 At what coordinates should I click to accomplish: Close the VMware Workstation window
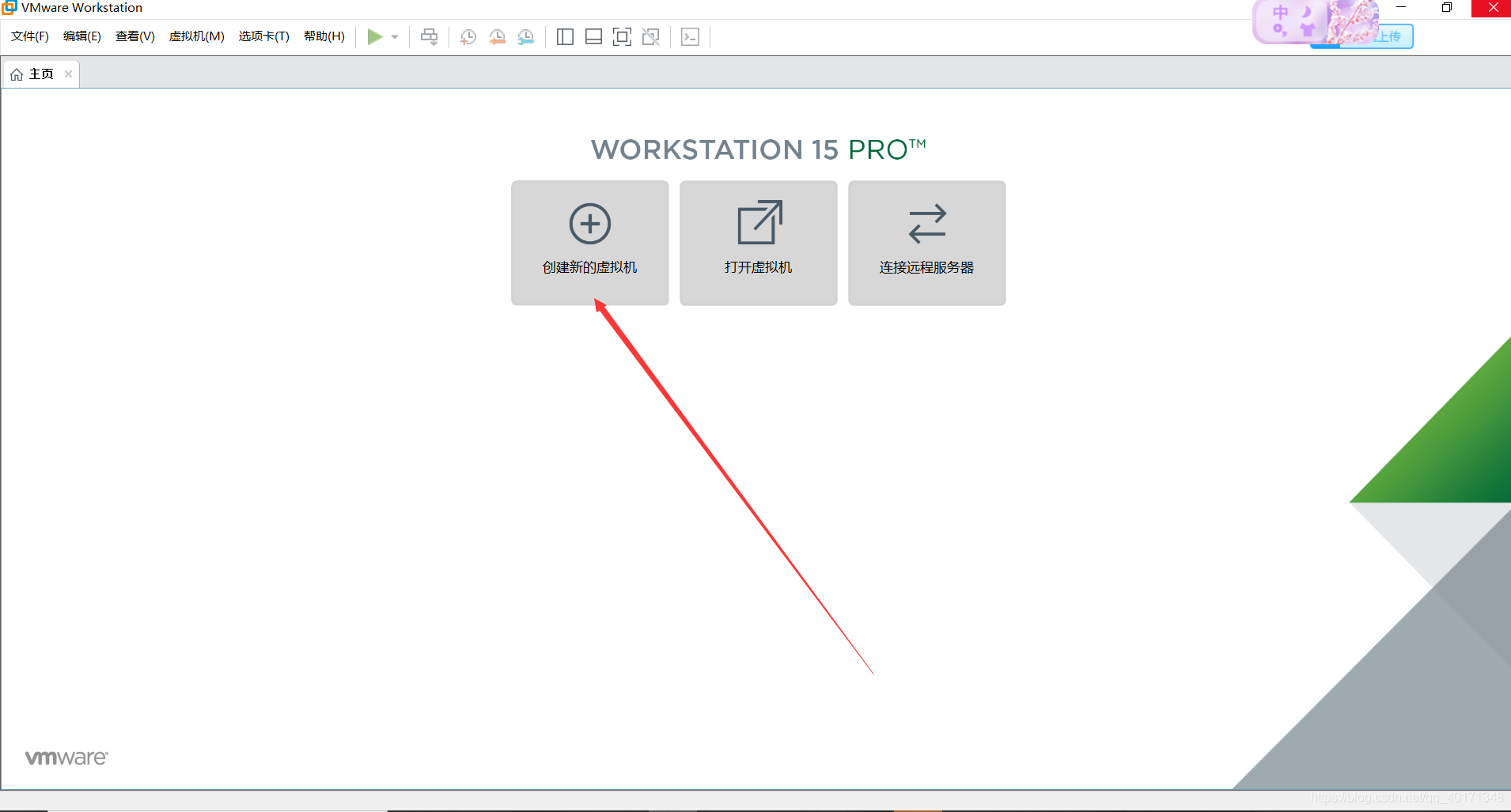tap(1492, 8)
